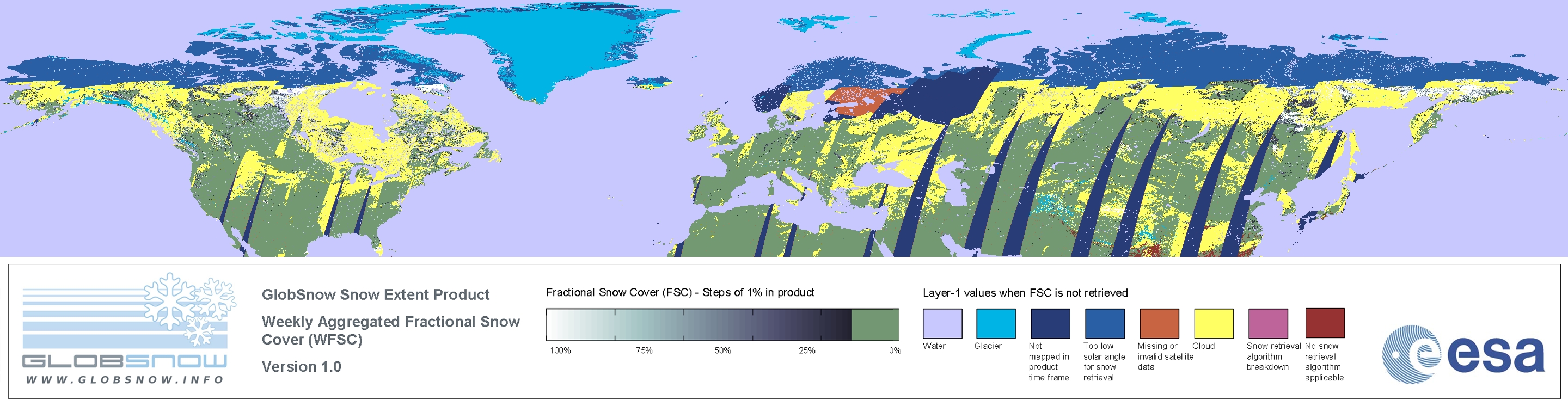Click 'No snow retrieval algorithm applicable' label
Screen dimensions: 1568x406
click(x=1324, y=361)
